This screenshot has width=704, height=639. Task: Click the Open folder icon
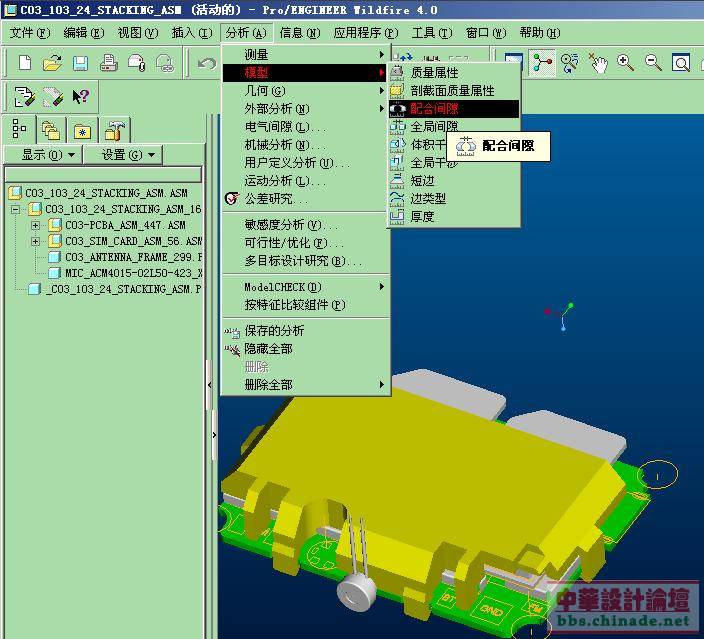tap(53, 63)
